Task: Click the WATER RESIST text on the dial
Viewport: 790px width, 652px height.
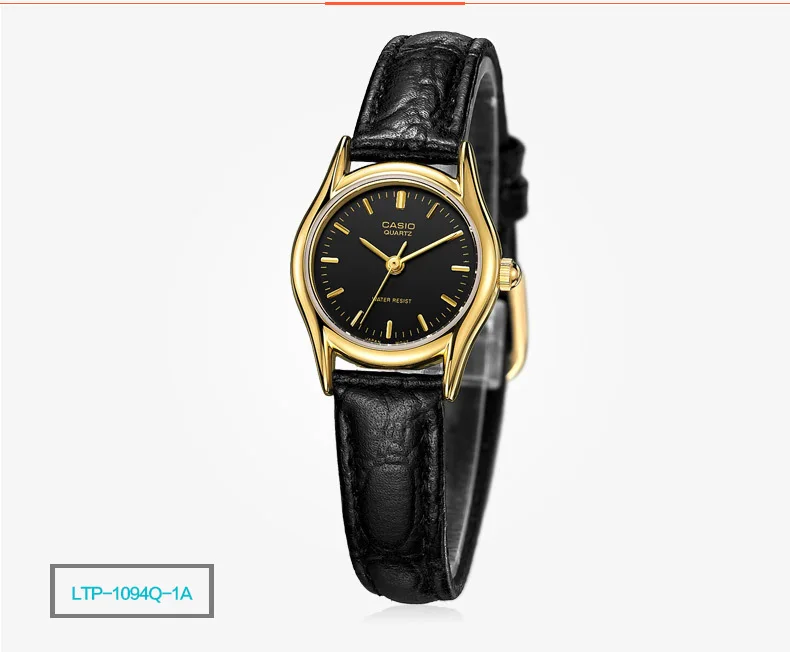Action: click(x=391, y=300)
